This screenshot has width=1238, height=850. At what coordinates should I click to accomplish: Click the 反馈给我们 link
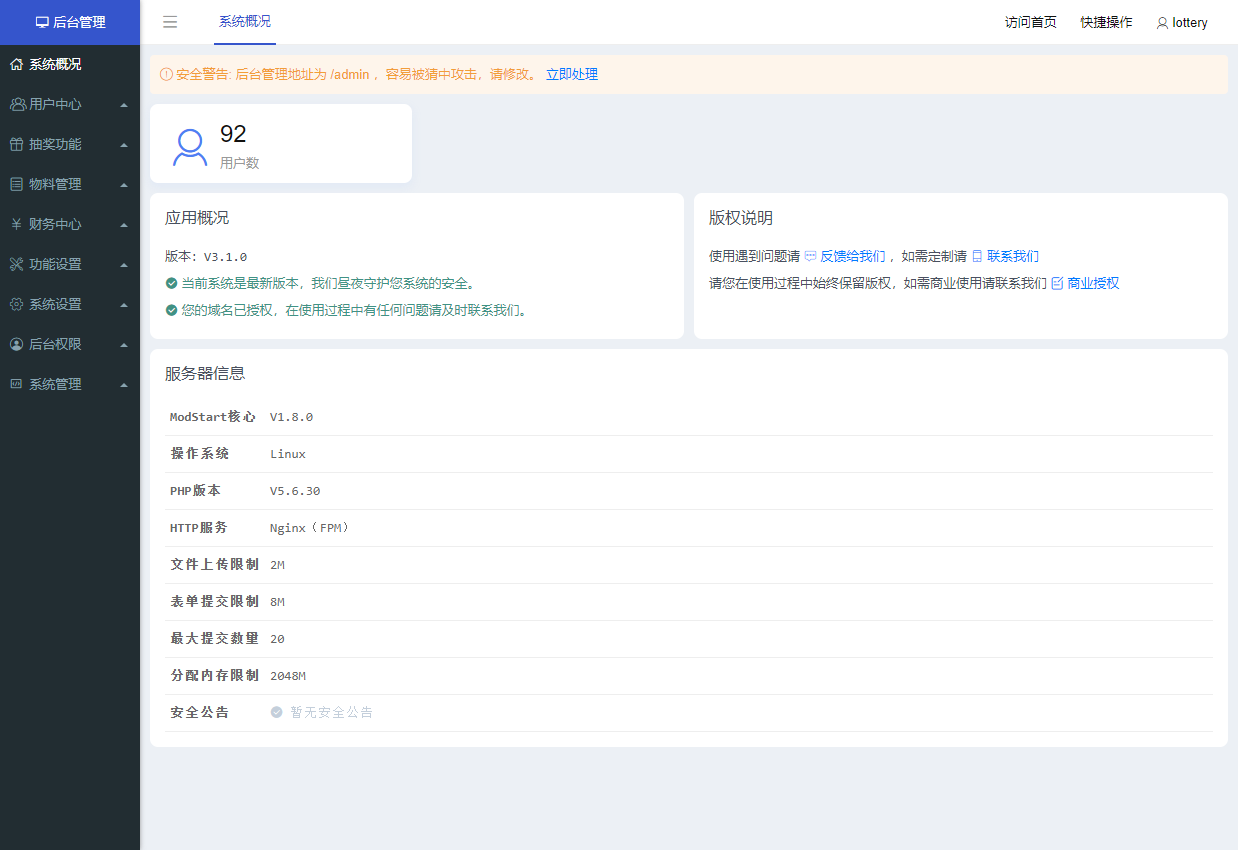[853, 256]
